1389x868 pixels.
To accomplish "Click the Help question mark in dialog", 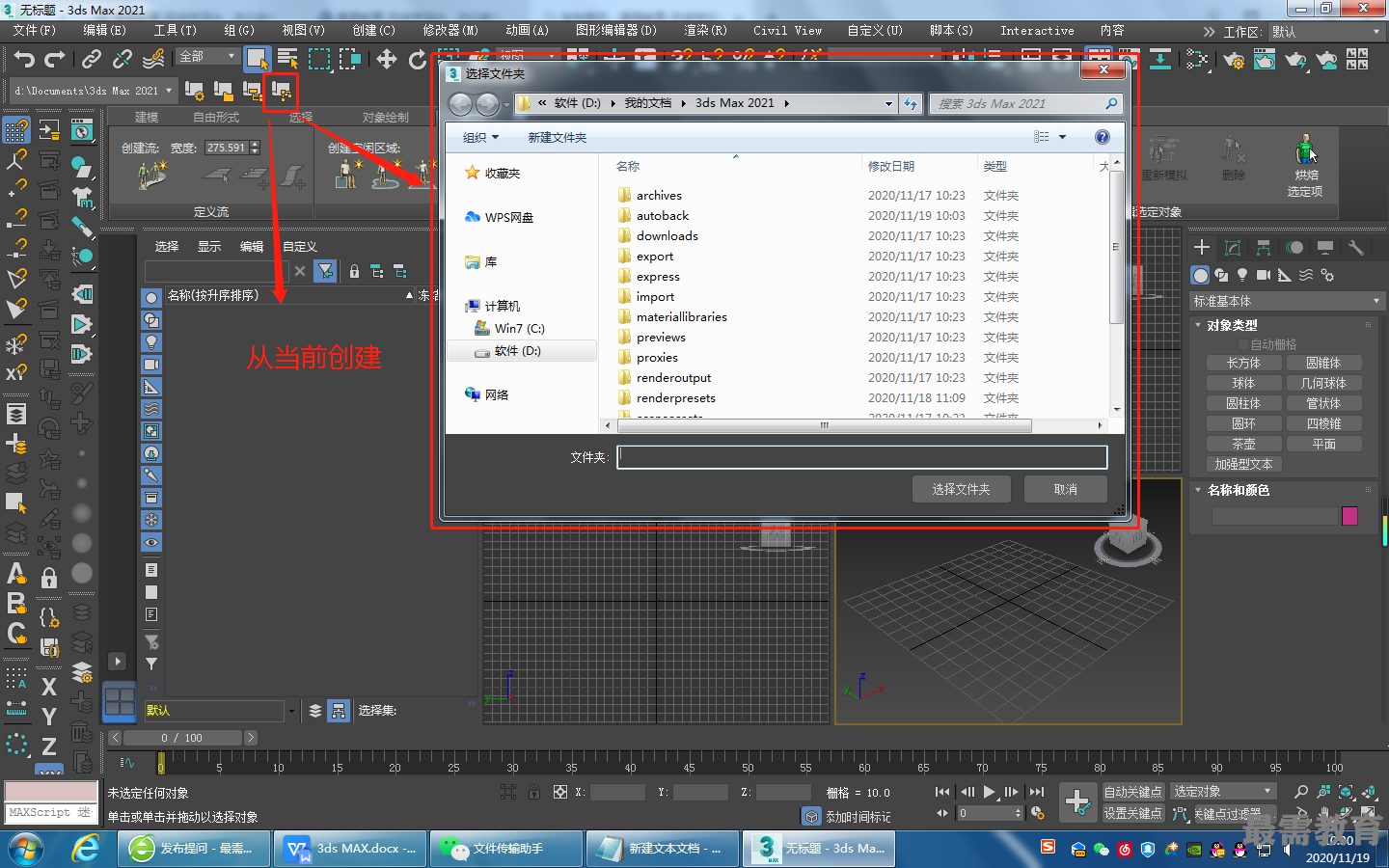I will 1103,137.
